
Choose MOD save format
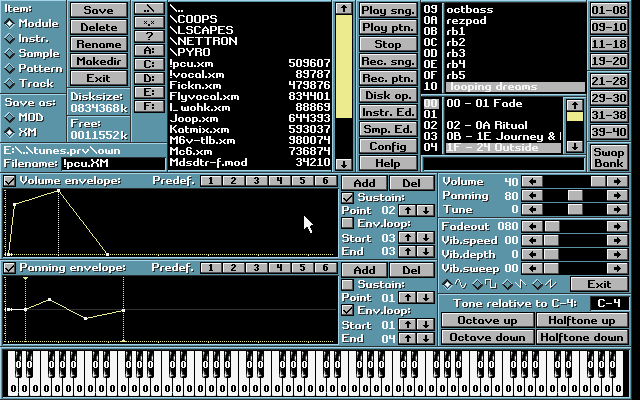(x=9, y=118)
